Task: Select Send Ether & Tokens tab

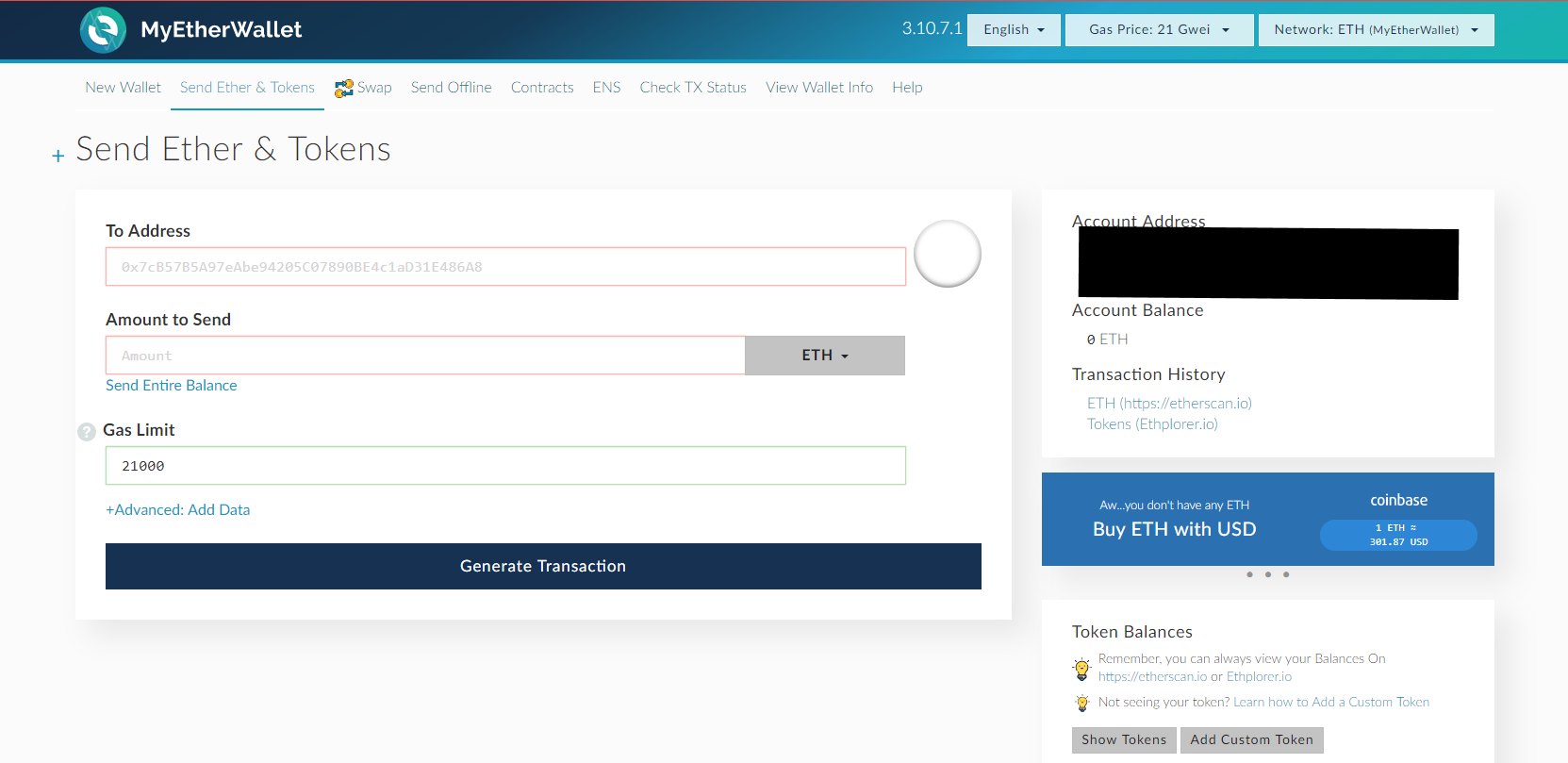Action: tap(247, 87)
